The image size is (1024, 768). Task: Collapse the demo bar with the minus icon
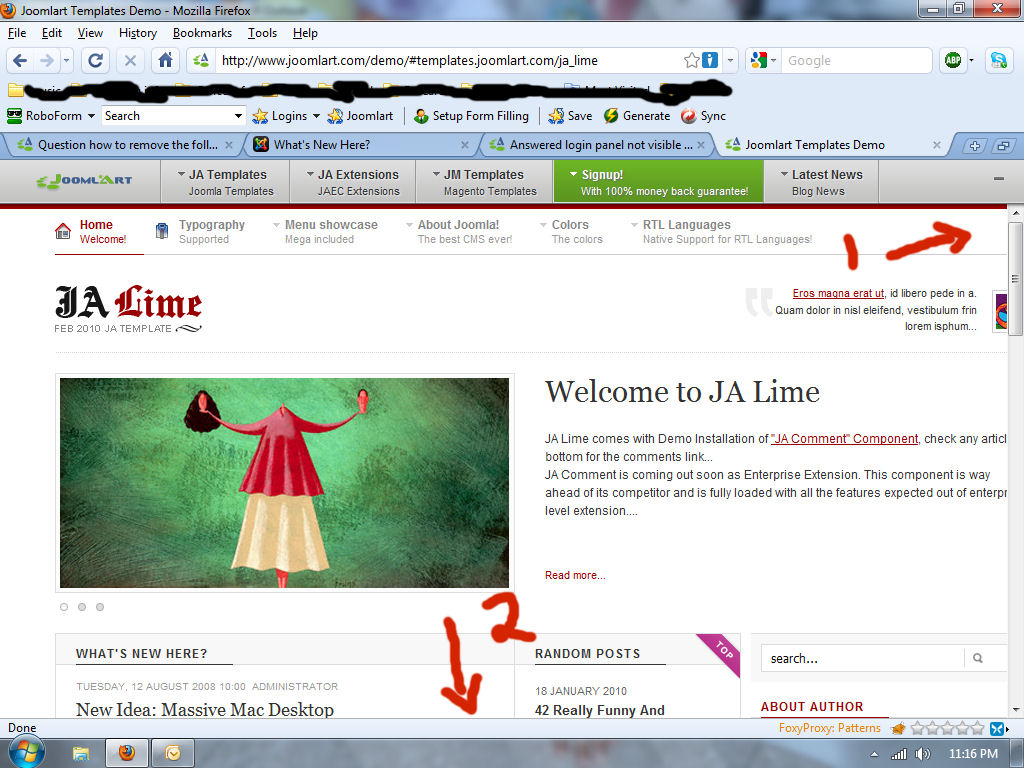point(999,179)
